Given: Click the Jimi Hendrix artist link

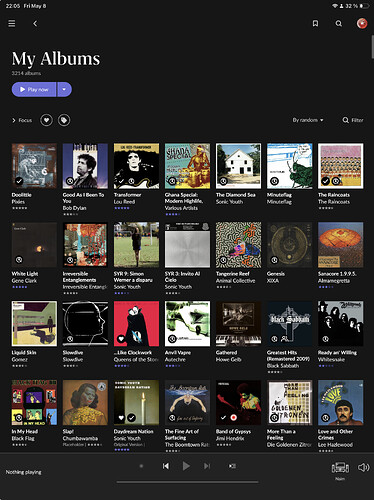Looking at the screenshot, I should [x=230, y=438].
